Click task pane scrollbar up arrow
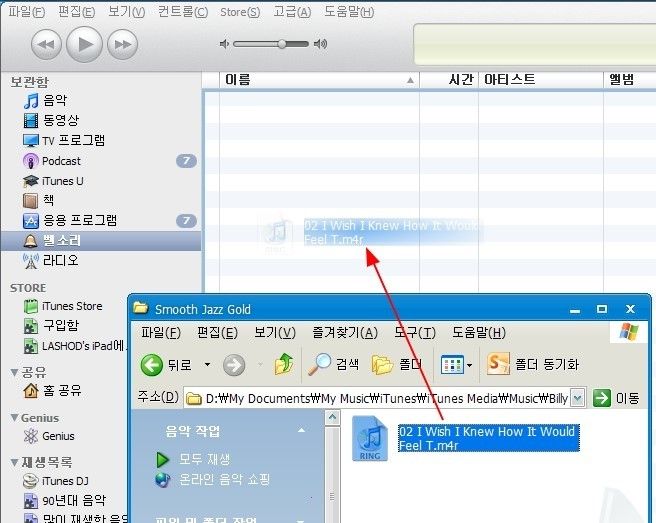The image size is (656, 523). tap(333, 418)
